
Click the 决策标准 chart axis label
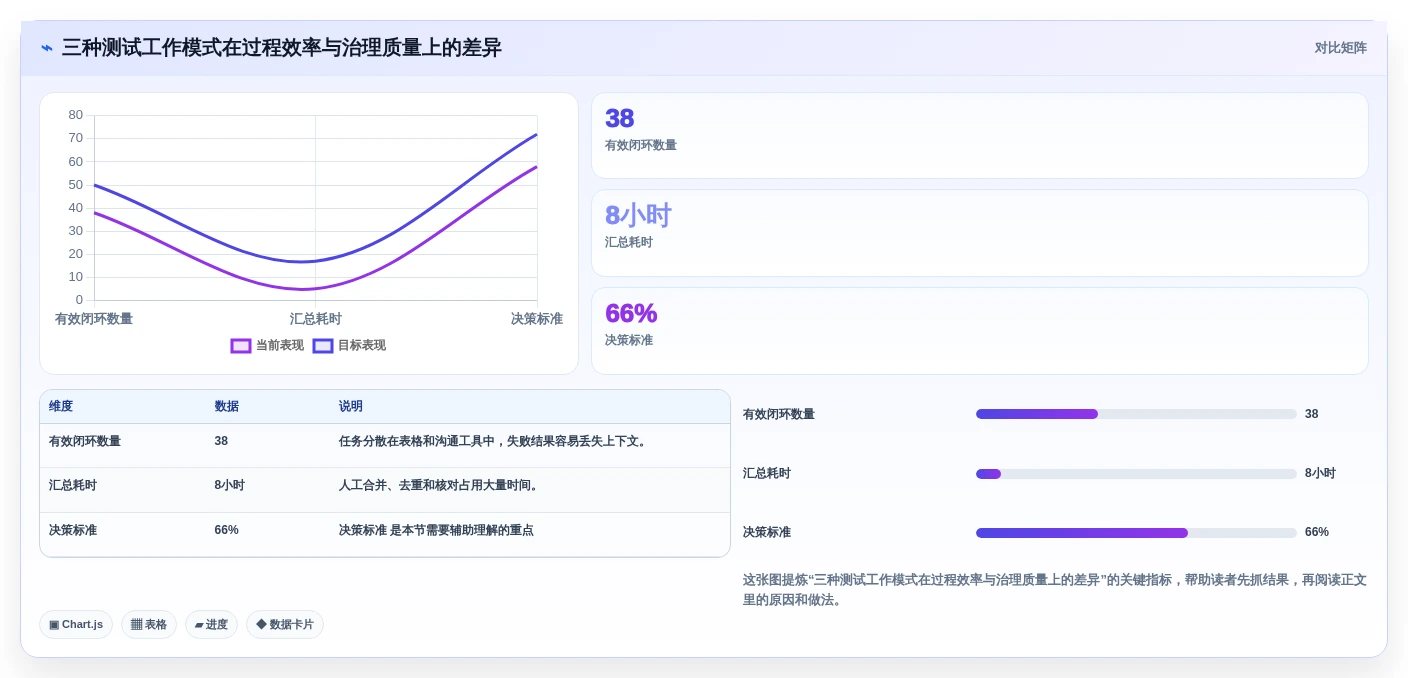(x=537, y=319)
